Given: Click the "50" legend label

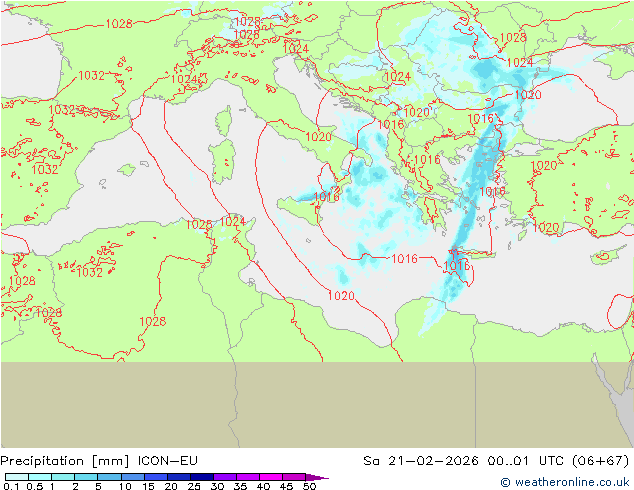Looking at the screenshot, I should [309, 486].
